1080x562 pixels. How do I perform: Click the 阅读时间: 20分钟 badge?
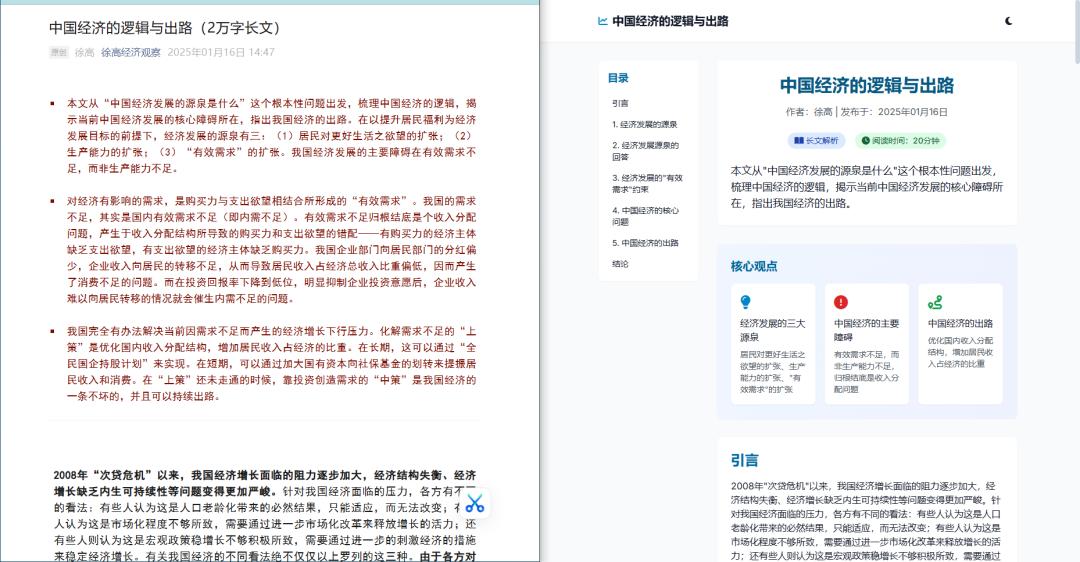[900, 140]
